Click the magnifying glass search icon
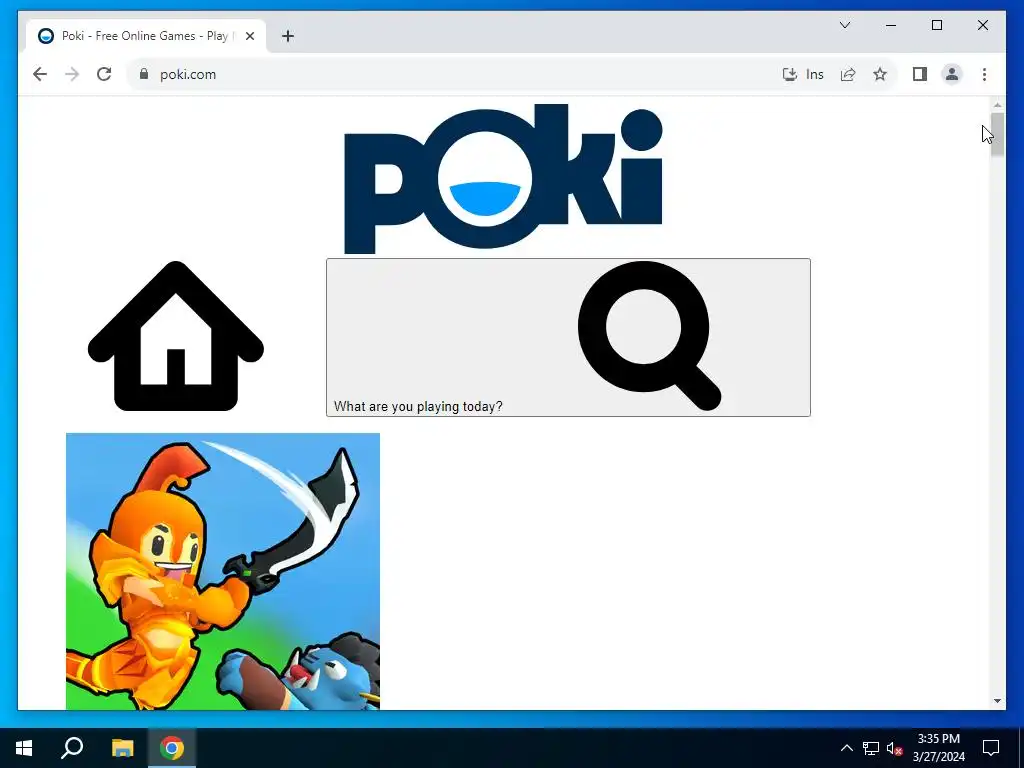The height and width of the screenshot is (768, 1024). 649,336
